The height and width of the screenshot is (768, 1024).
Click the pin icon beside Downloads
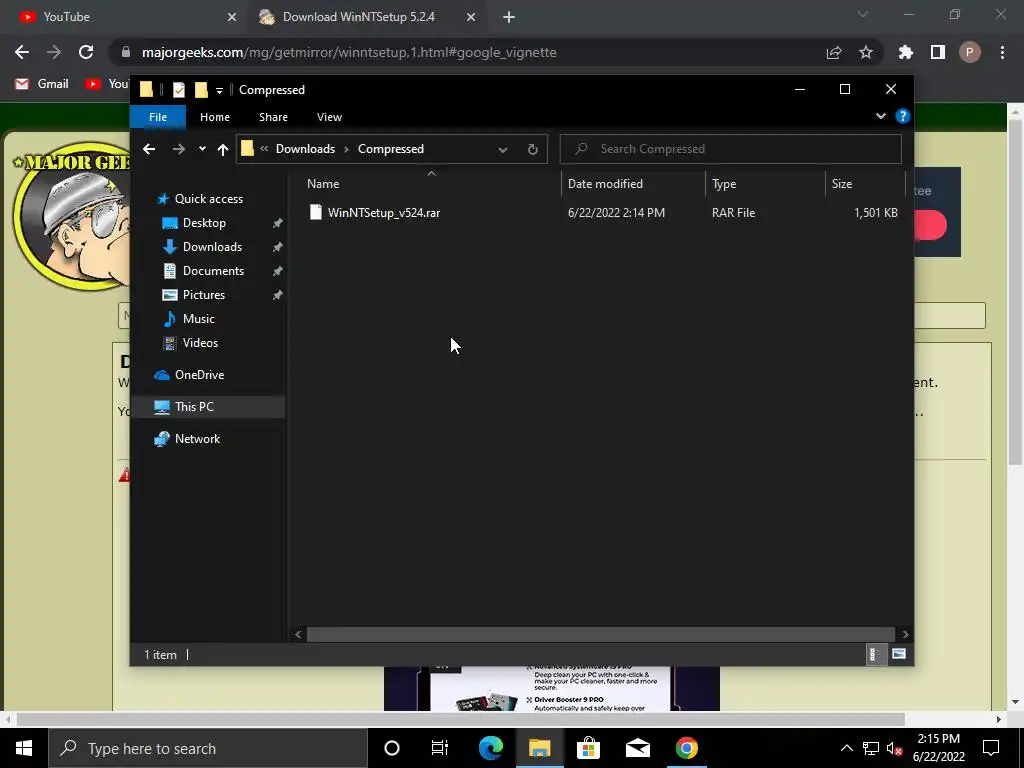(278, 247)
